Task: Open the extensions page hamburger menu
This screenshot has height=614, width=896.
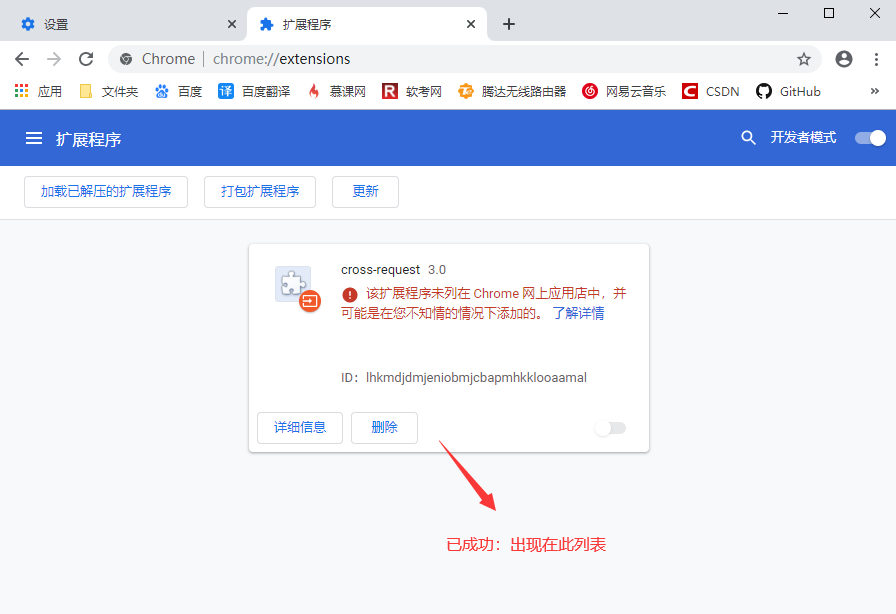Action: 34,138
